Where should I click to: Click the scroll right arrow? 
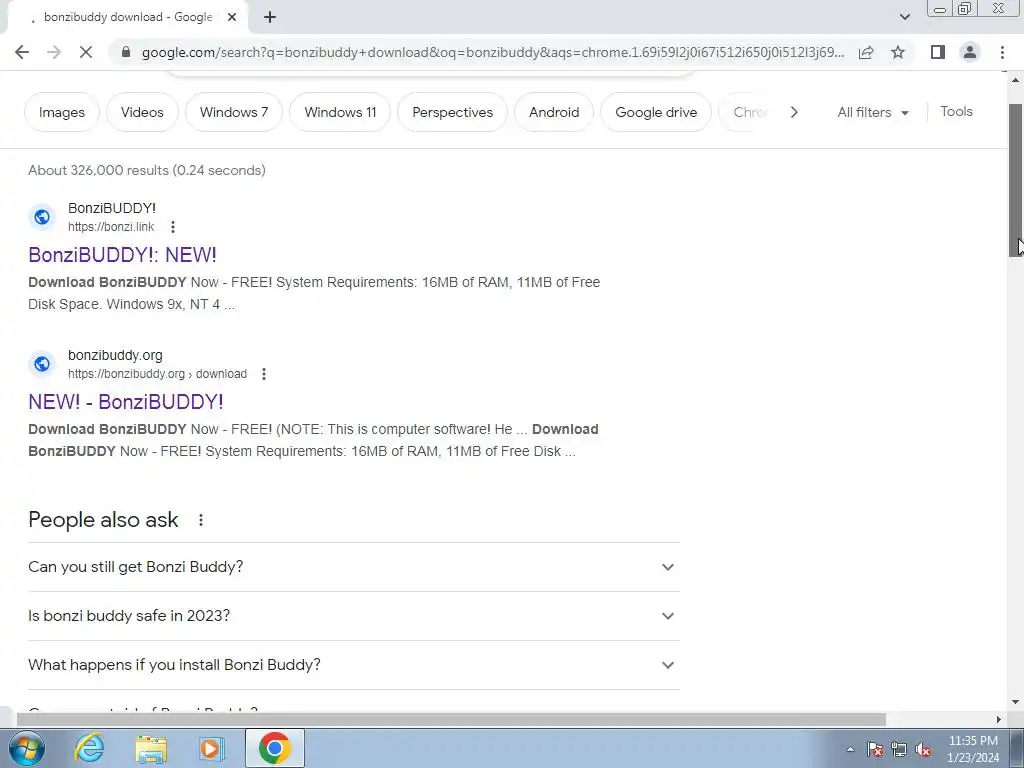[x=999, y=719]
